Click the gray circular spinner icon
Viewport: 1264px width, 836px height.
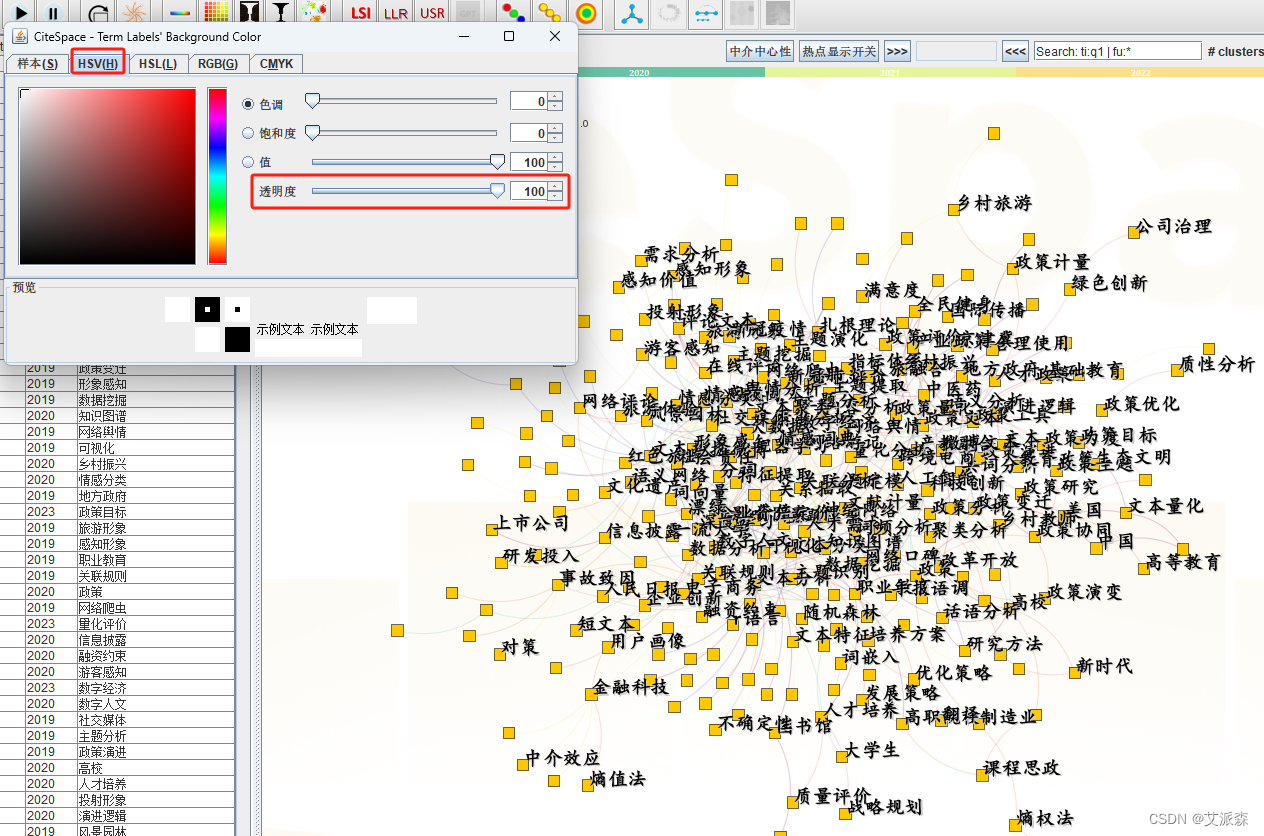point(668,13)
